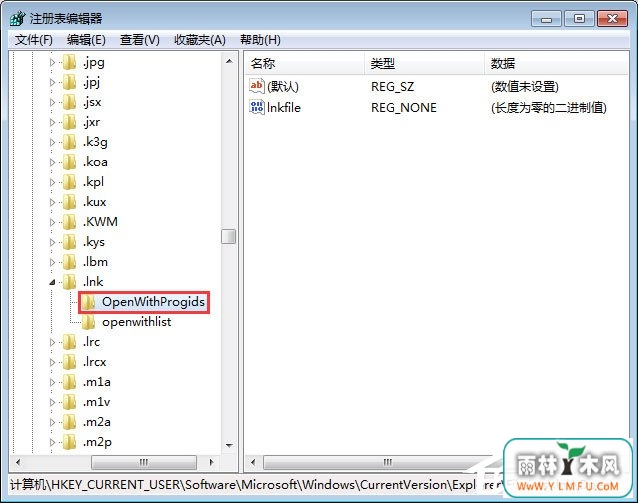Click the lnkfile binary value icon
Image resolution: width=638 pixels, height=503 pixels.
(x=257, y=107)
